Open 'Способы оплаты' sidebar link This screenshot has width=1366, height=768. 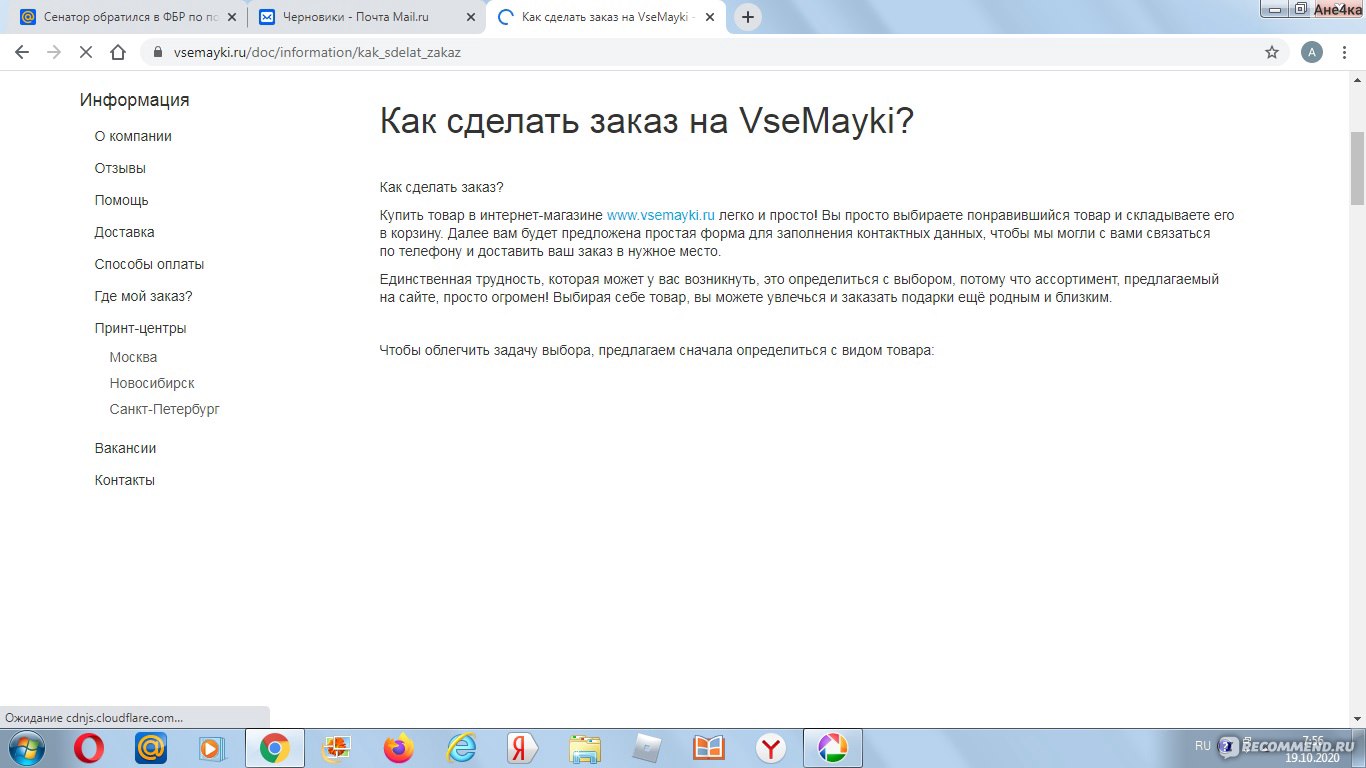[x=149, y=264]
